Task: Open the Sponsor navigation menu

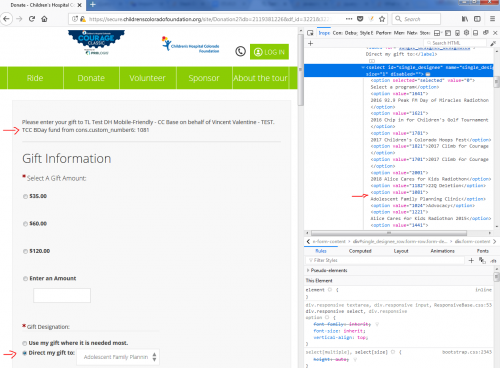Action: (204, 78)
